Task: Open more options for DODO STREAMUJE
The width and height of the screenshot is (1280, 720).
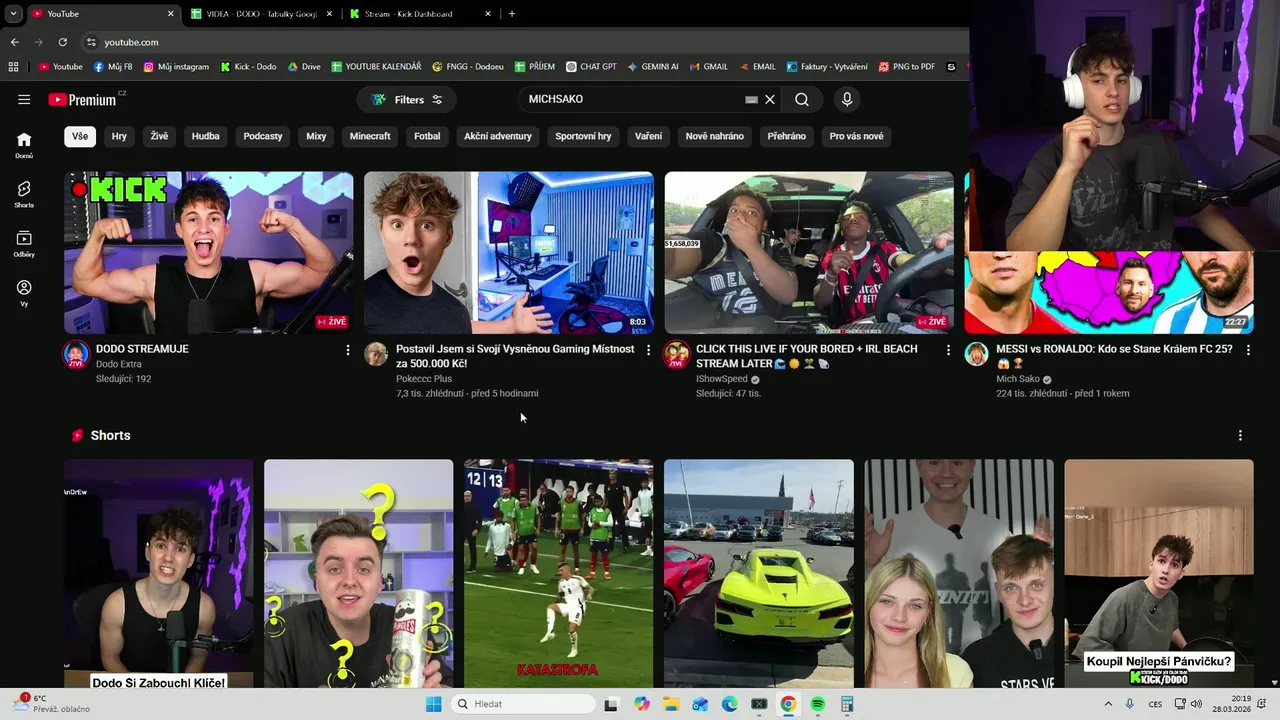Action: pyautogui.click(x=348, y=350)
